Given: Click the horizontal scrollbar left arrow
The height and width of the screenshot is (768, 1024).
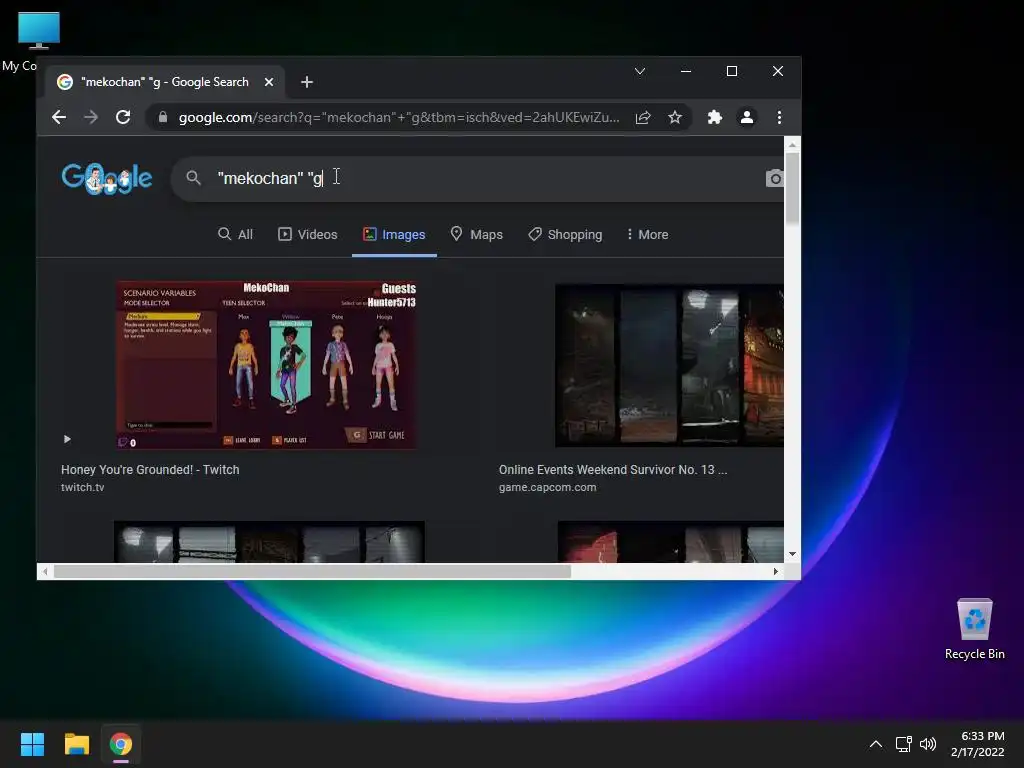Looking at the screenshot, I should [x=45, y=571].
